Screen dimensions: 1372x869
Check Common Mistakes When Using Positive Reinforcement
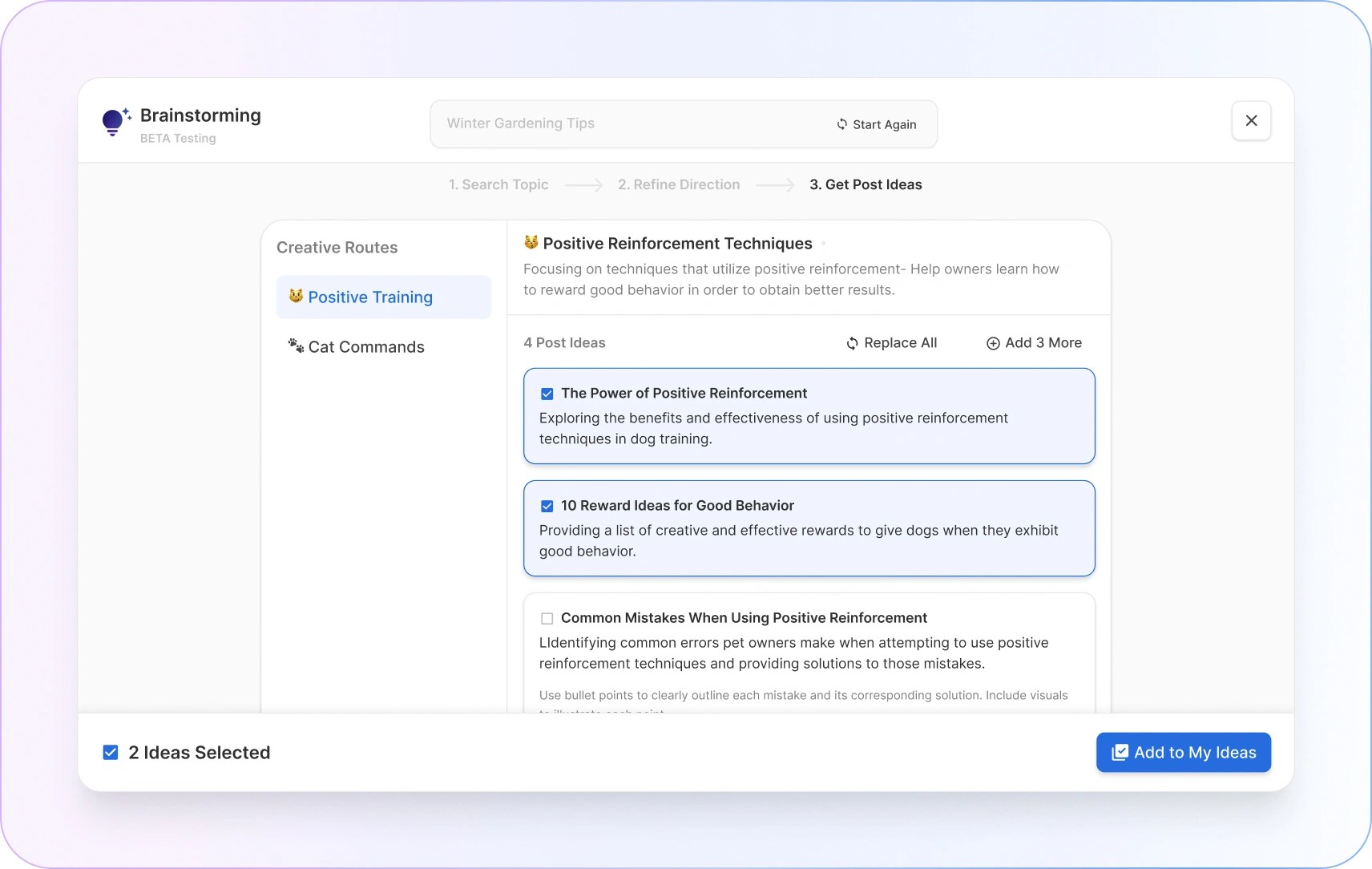547,618
